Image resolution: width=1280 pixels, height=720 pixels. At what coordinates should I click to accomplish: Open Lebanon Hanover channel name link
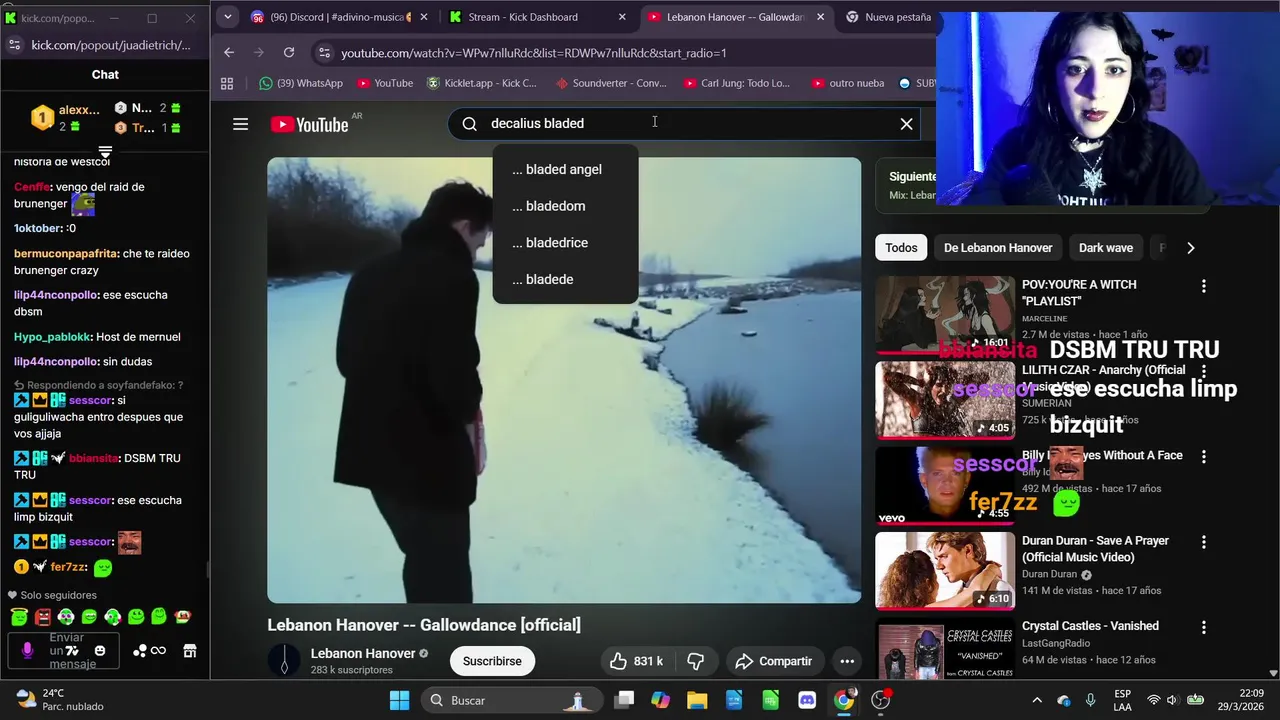[x=363, y=653]
